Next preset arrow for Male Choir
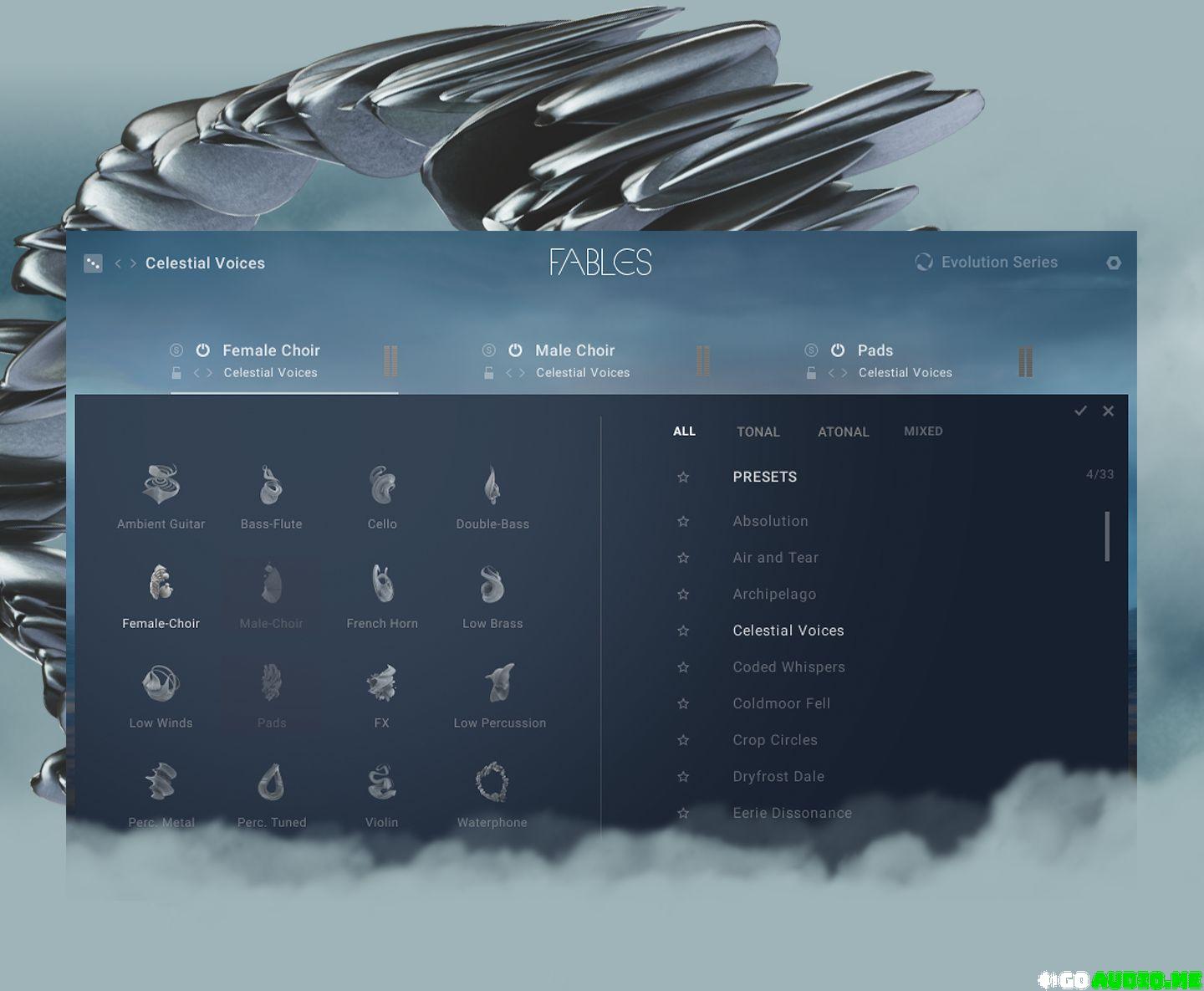Viewport: 1204px width, 991px height. click(x=522, y=373)
